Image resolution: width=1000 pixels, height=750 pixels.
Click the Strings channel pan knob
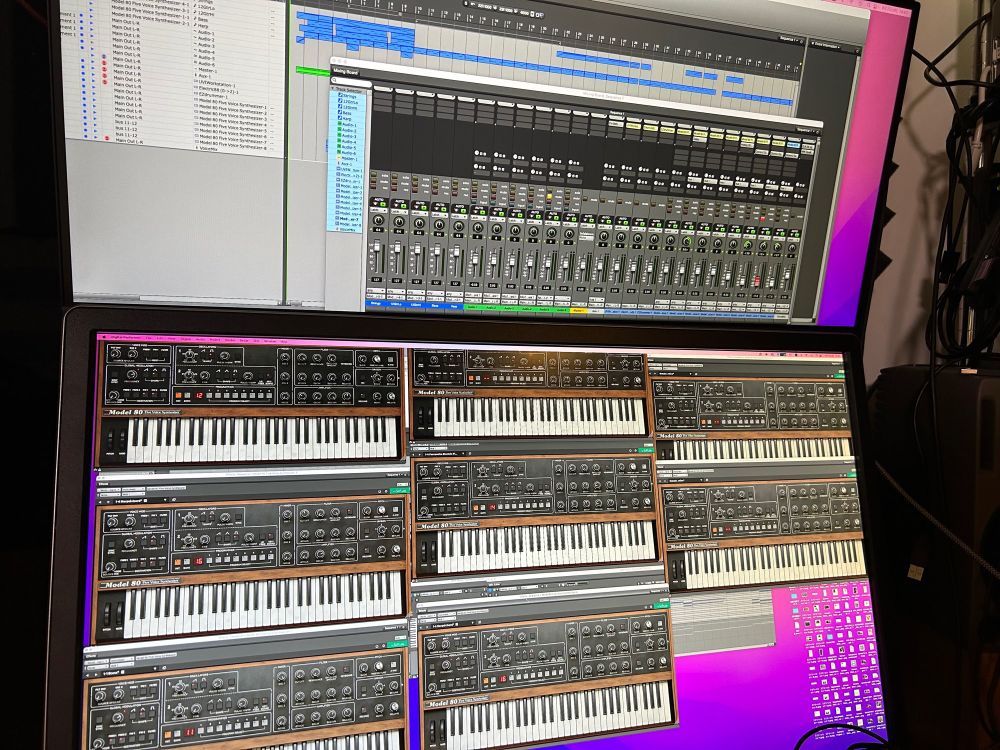[x=378, y=219]
